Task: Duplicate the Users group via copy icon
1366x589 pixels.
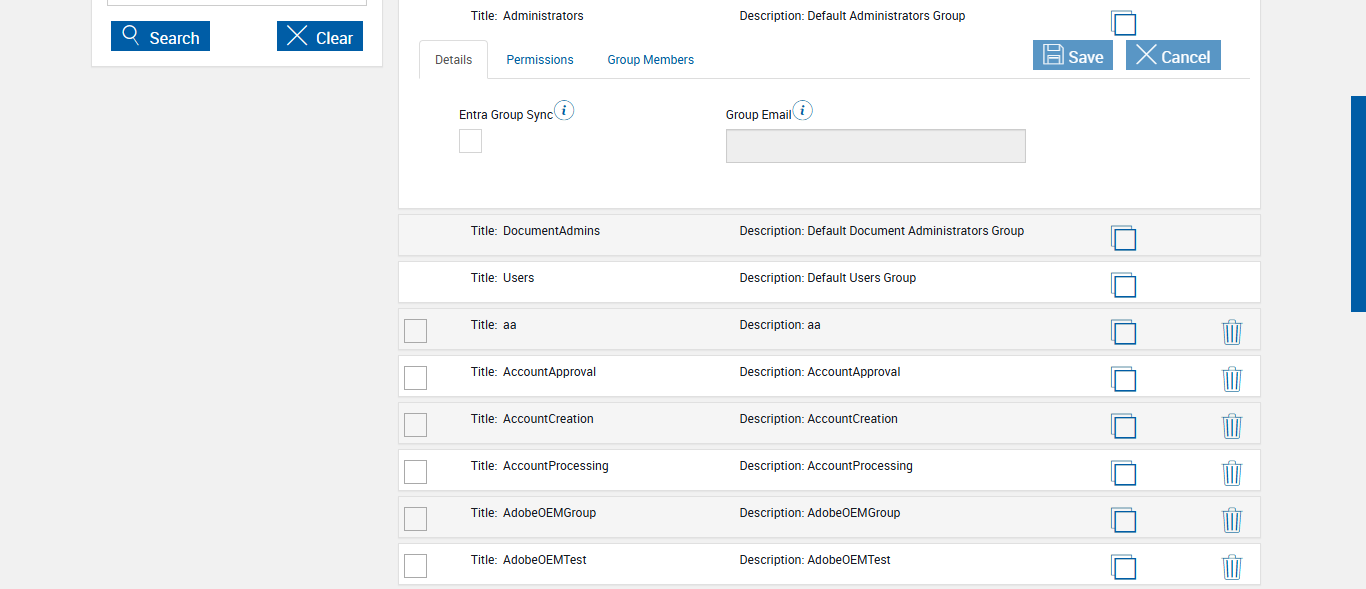Action: (1123, 284)
